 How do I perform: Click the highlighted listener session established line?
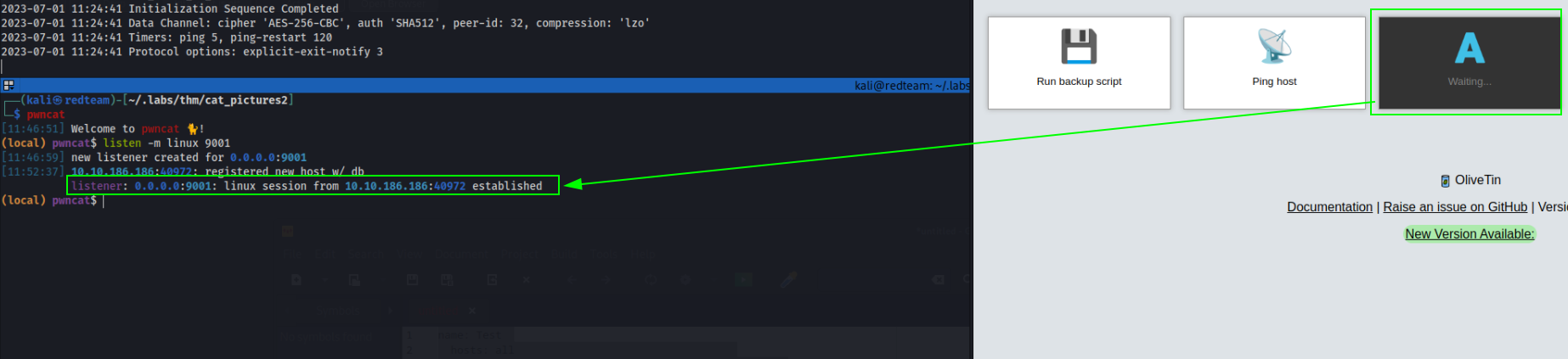pos(313,185)
